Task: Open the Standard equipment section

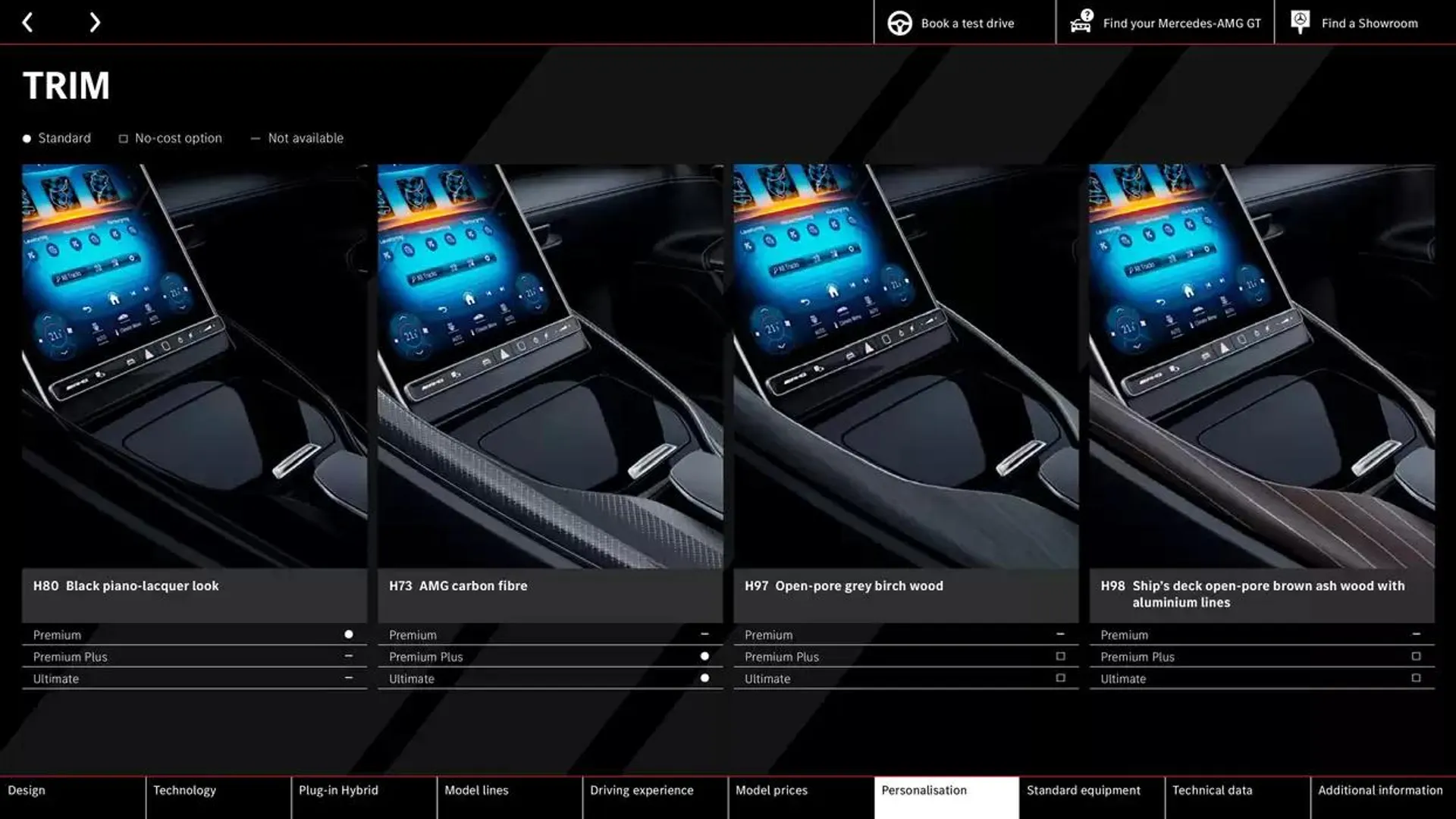Action: click(1083, 789)
